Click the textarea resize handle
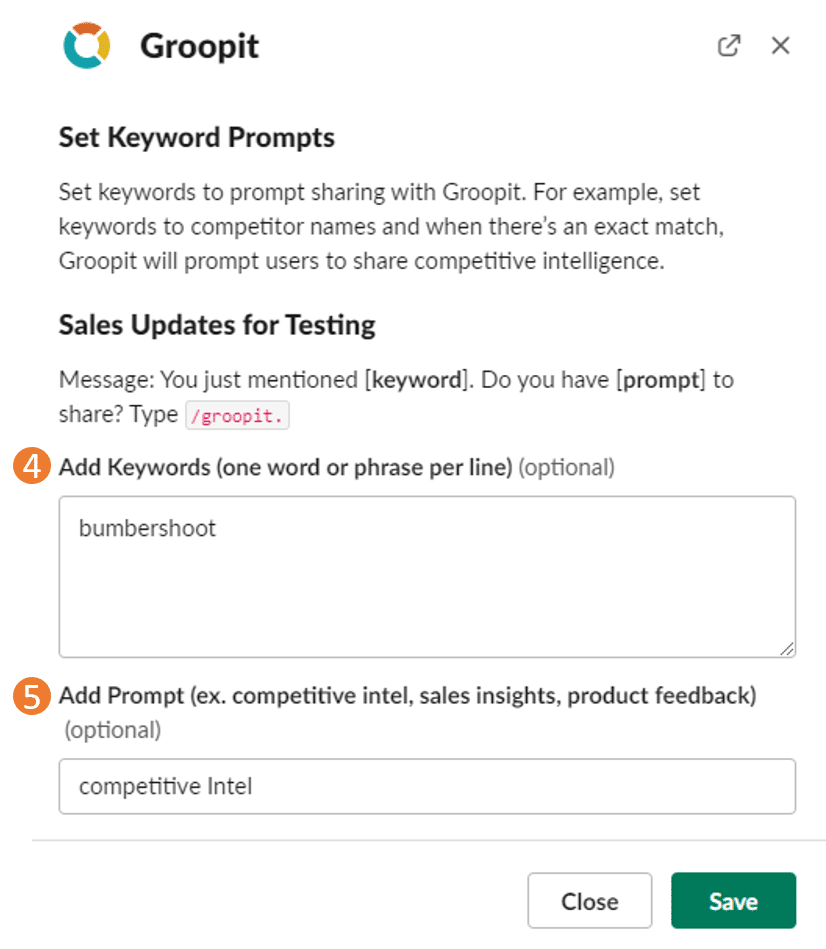 [786, 650]
